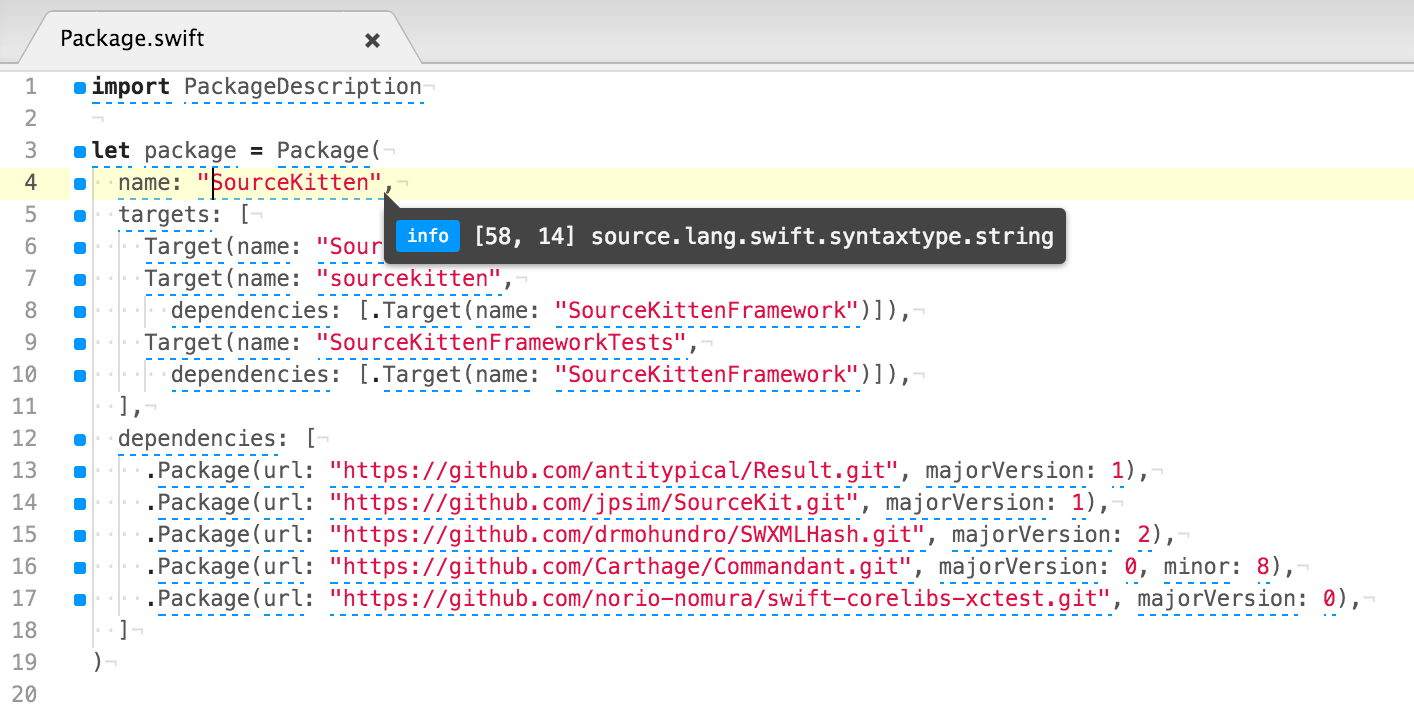Image resolution: width=1414 pixels, height=708 pixels.
Task: Click the dependencies: label on line 8
Action: coord(257,311)
